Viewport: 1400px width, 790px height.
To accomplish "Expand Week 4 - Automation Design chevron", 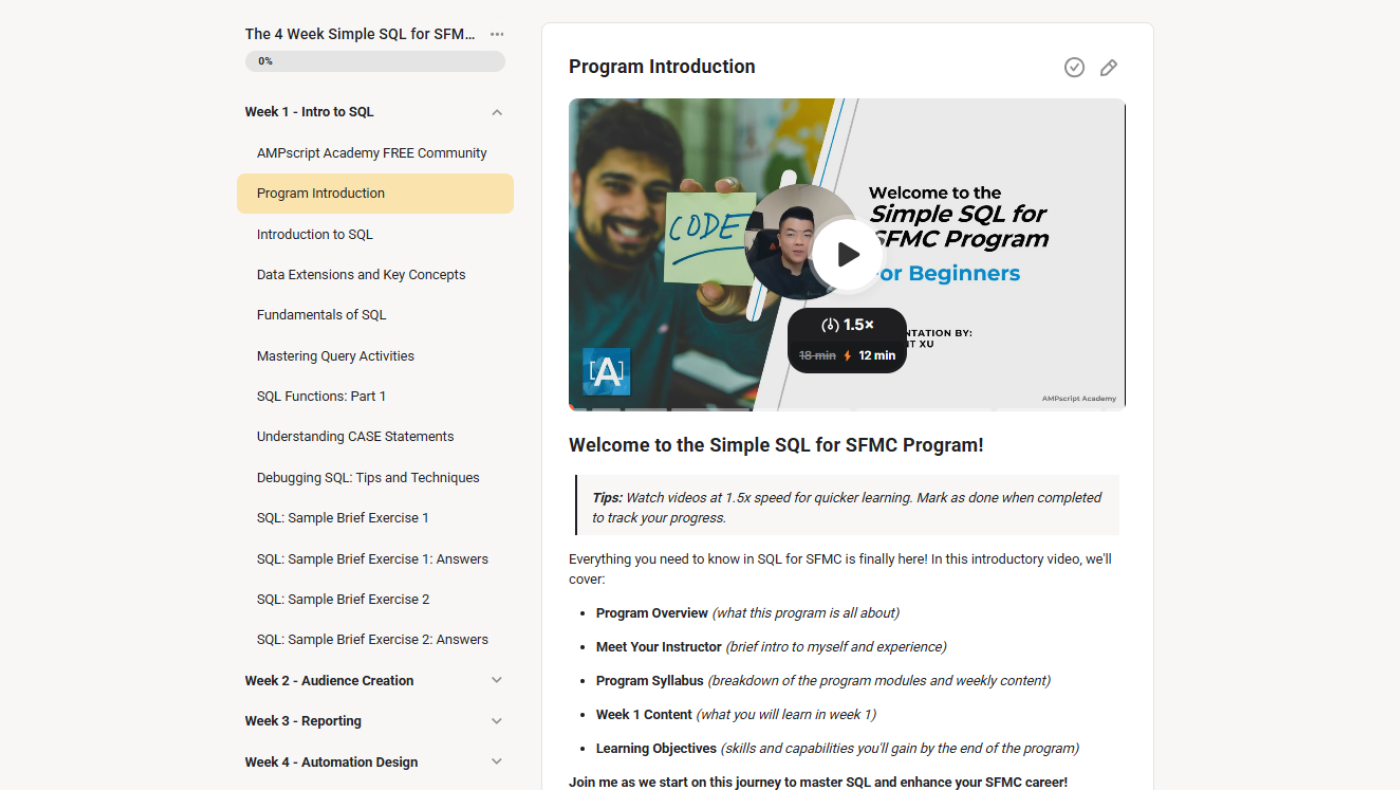I will click(x=497, y=762).
